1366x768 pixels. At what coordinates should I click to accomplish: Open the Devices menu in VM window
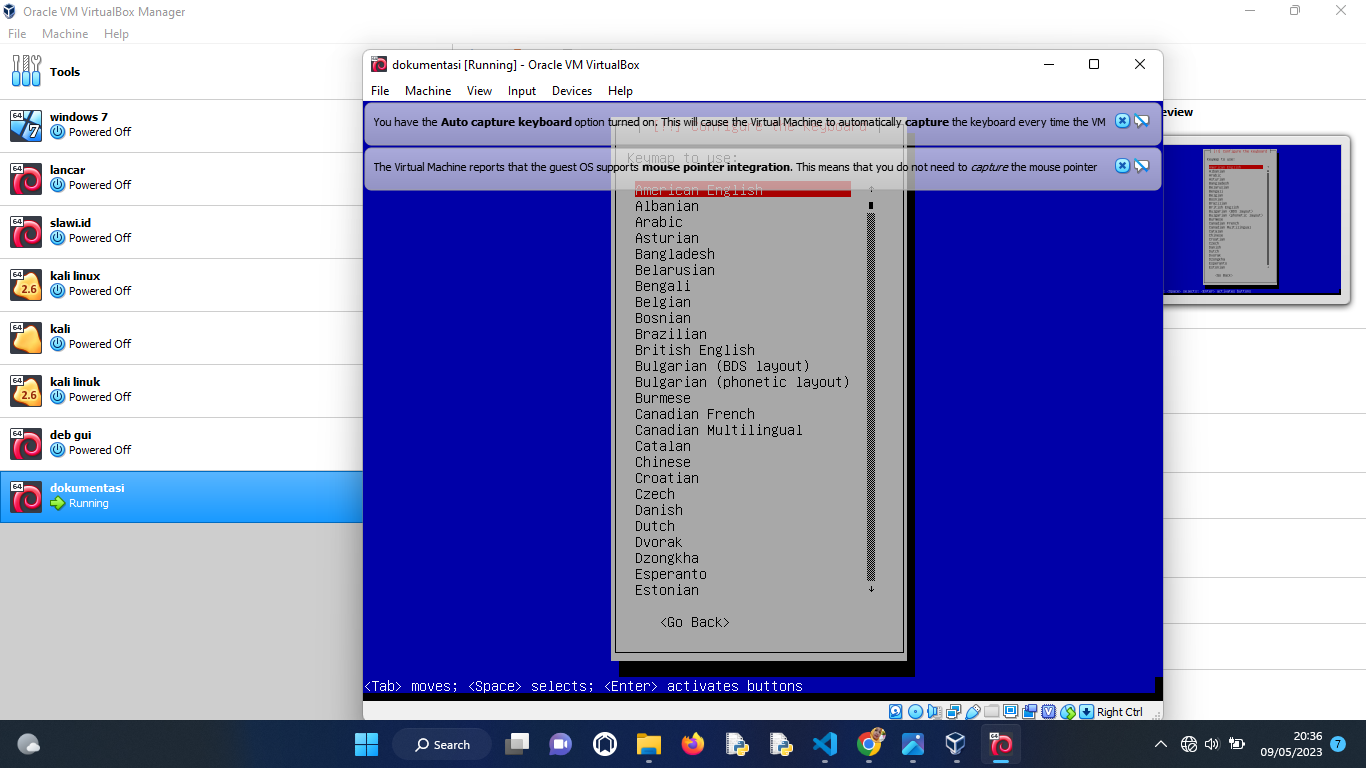(572, 91)
